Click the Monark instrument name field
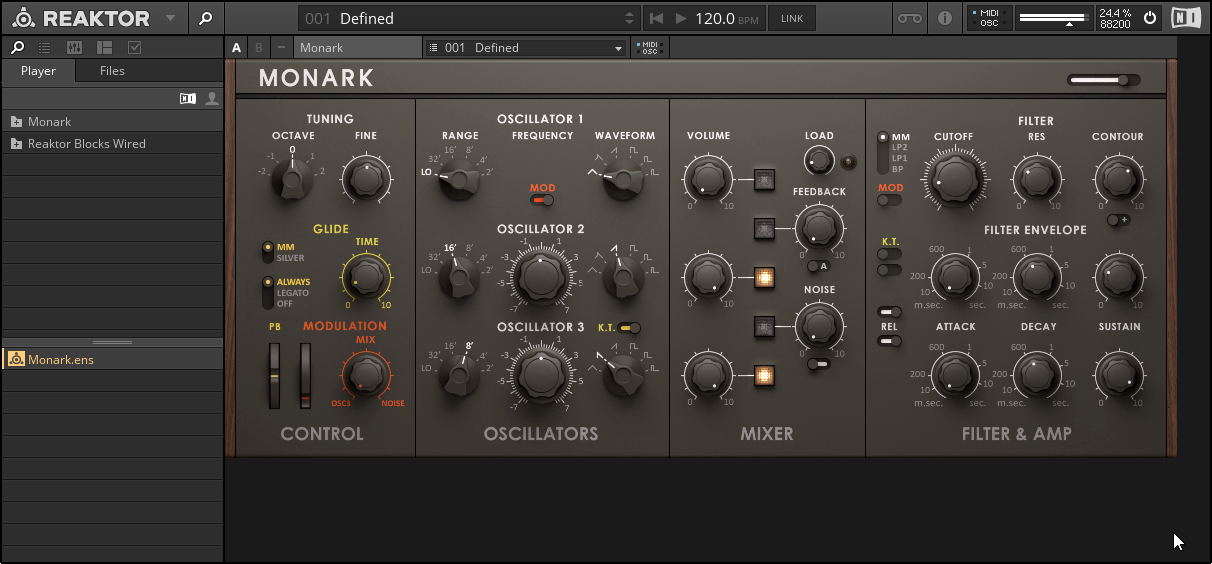The image size is (1212, 564). click(357, 47)
